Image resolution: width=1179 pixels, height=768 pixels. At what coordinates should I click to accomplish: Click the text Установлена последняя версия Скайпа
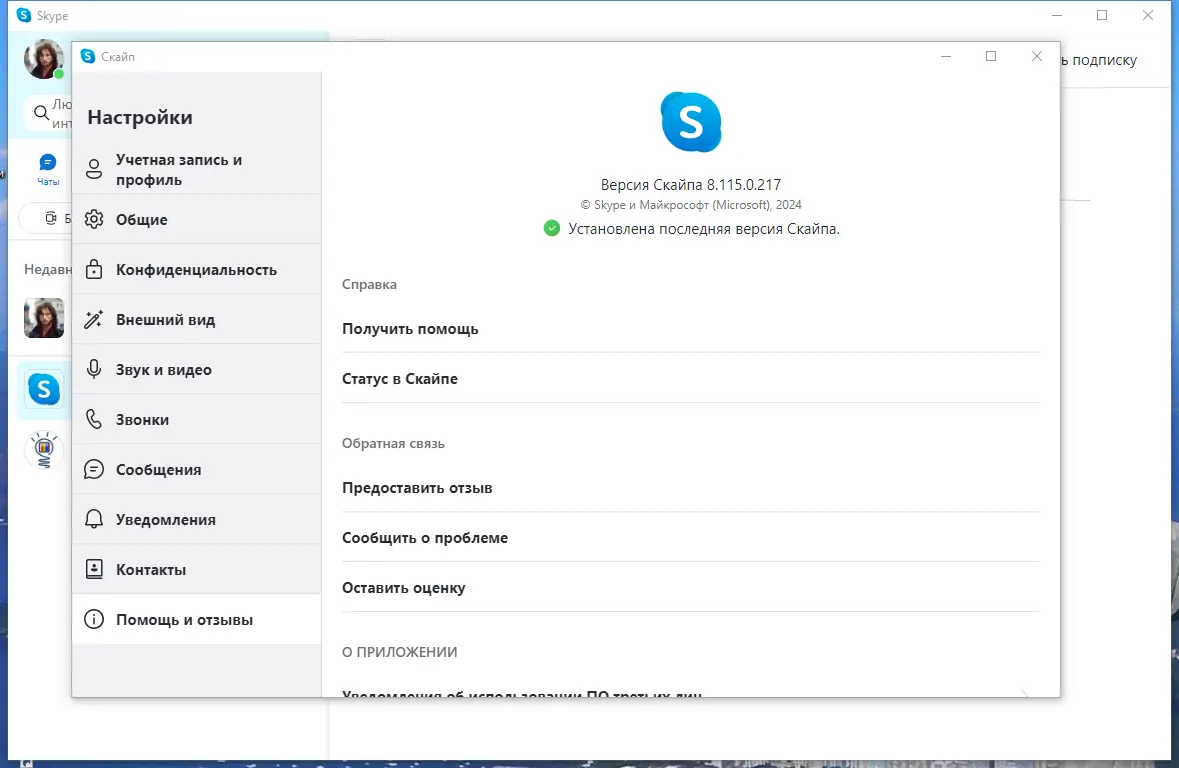tap(704, 229)
